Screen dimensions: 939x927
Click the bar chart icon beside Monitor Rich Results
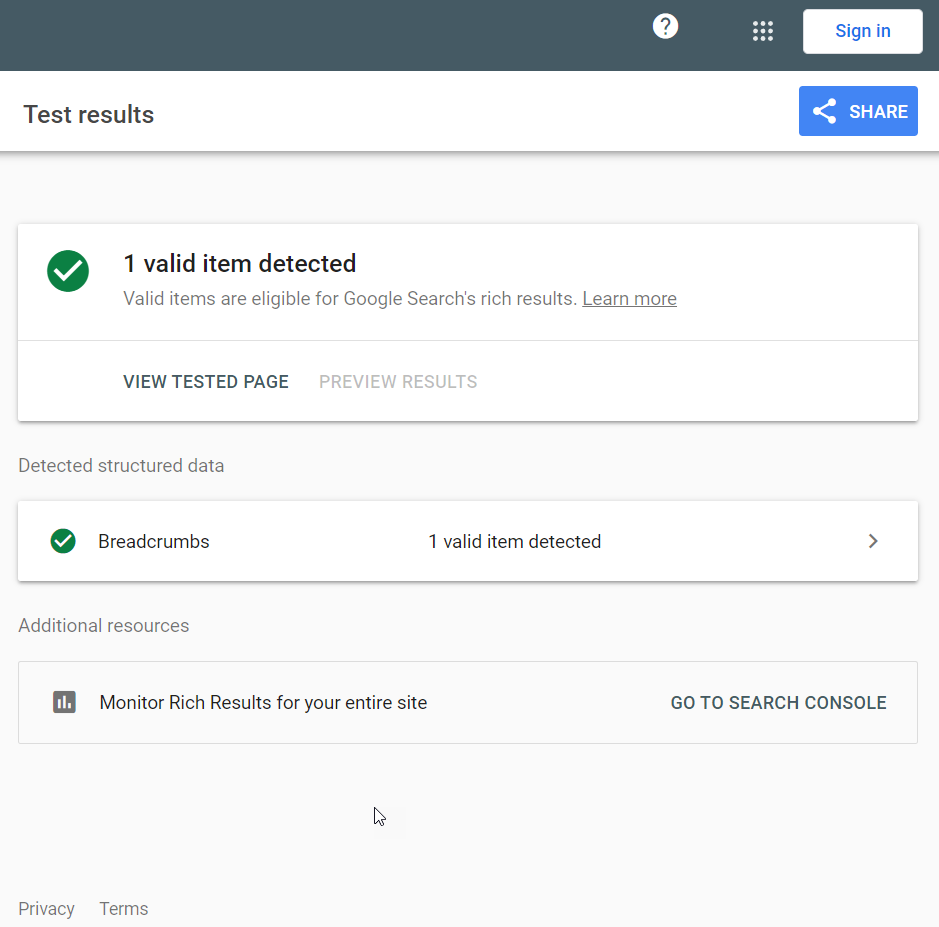click(64, 702)
